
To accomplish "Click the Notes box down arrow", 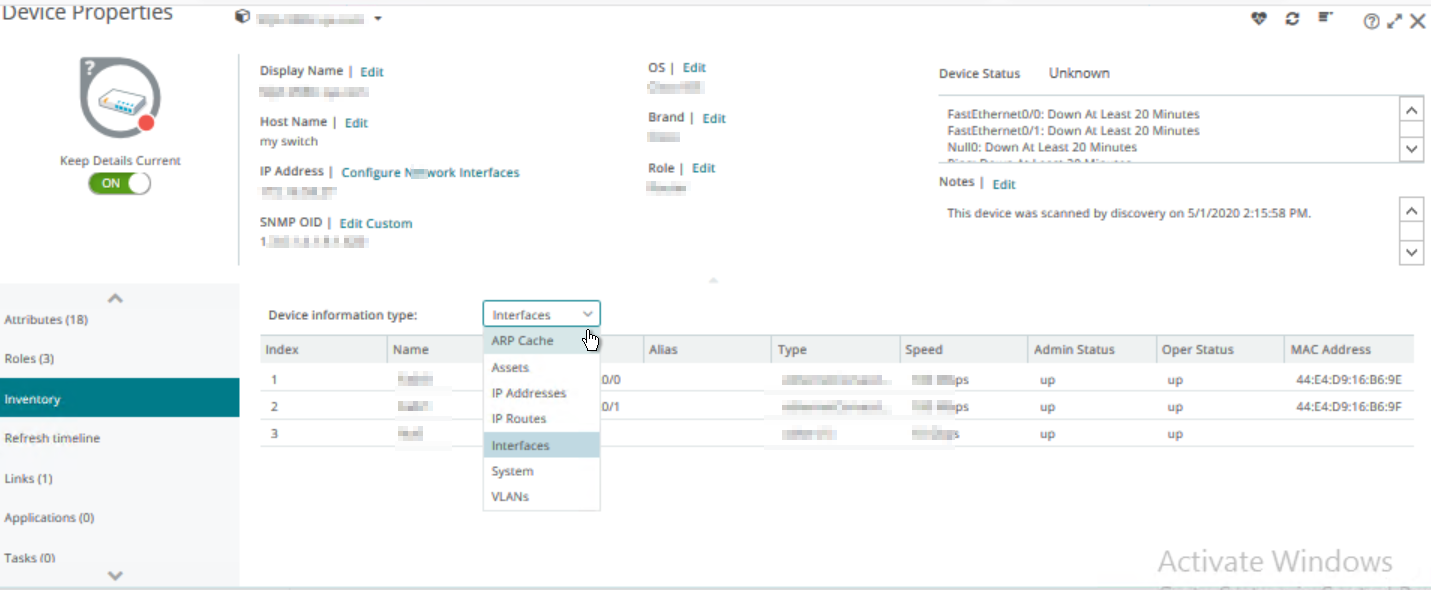I will (1411, 252).
